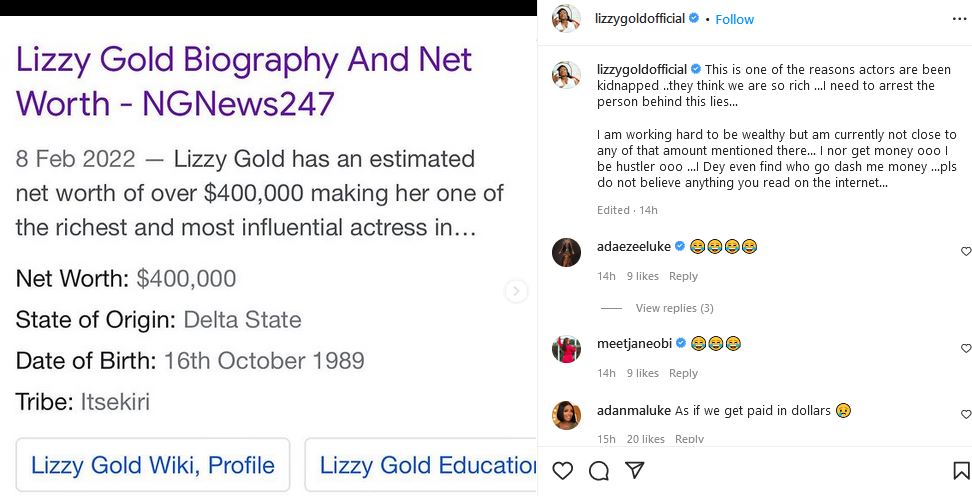This screenshot has width=972, height=496.
Task: Open lizzygoldofficial profile picture in header
Action: click(x=566, y=18)
